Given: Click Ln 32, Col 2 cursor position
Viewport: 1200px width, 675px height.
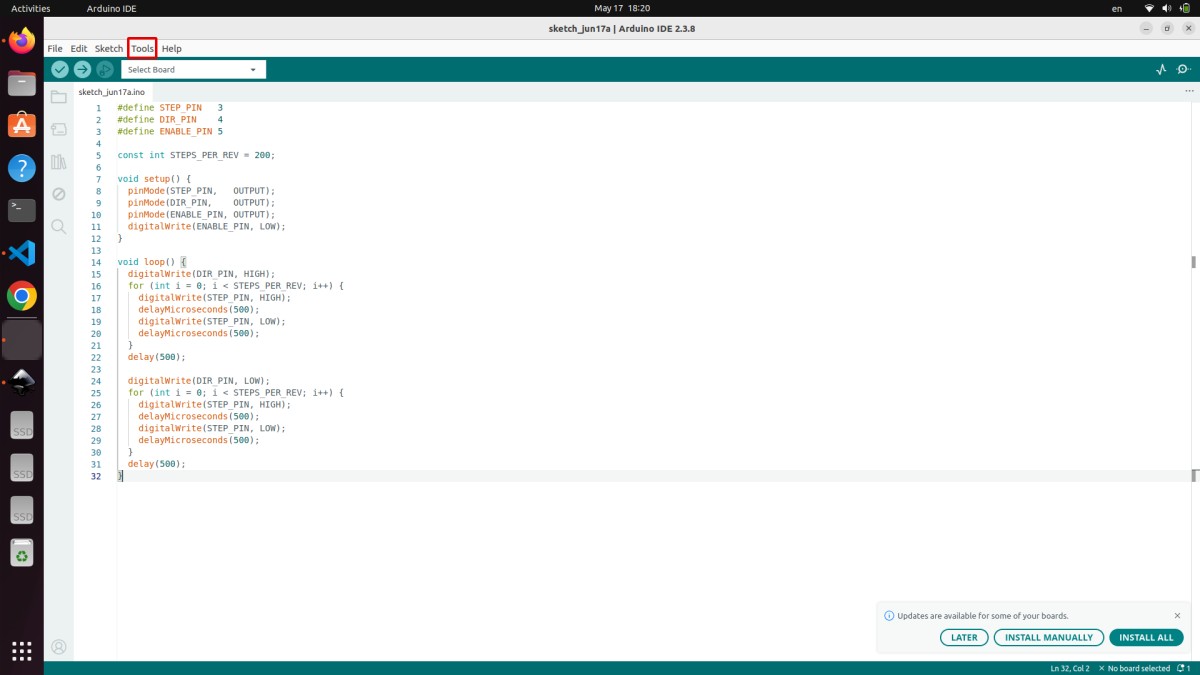Looking at the screenshot, I should pyautogui.click(x=1070, y=668).
